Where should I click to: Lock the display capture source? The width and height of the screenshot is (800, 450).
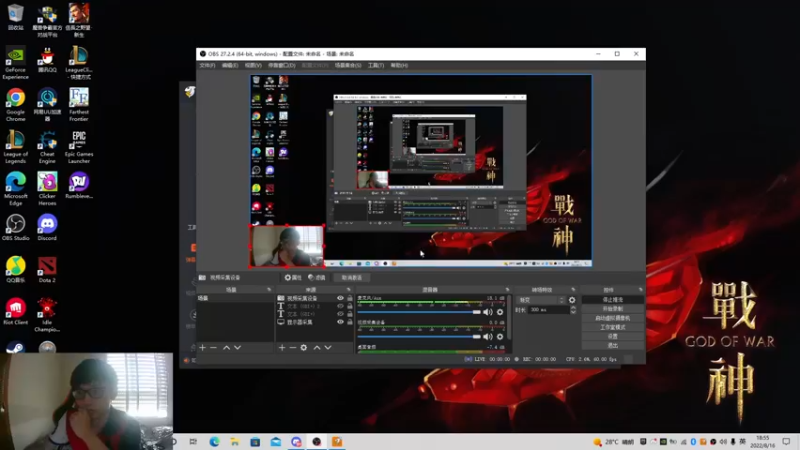point(349,322)
